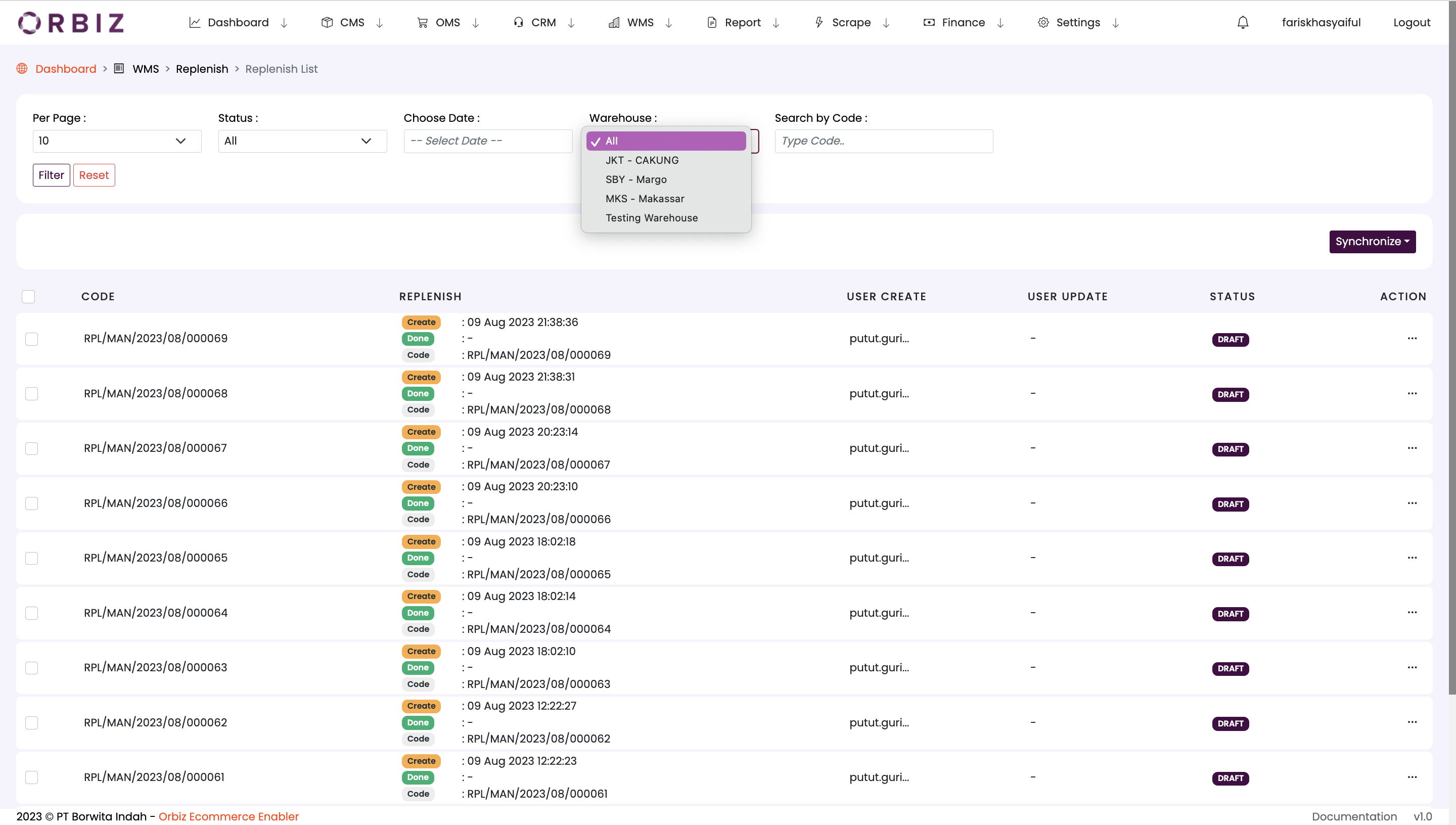Click the Settings gear icon
Image resolution: width=1456 pixels, height=825 pixels.
tap(1043, 23)
